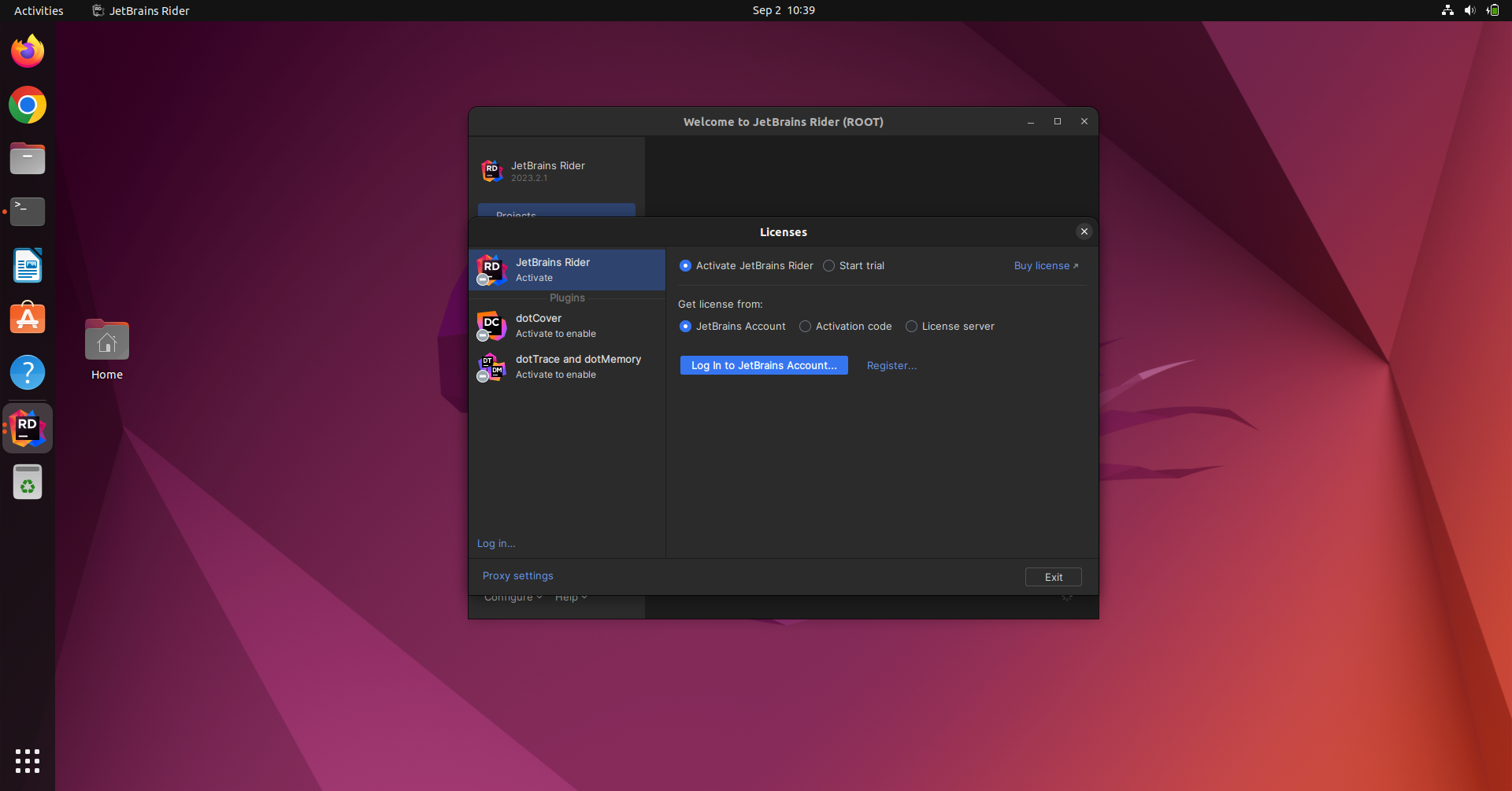Open the Trash from the dock
The width and height of the screenshot is (1512, 791).
[27, 482]
